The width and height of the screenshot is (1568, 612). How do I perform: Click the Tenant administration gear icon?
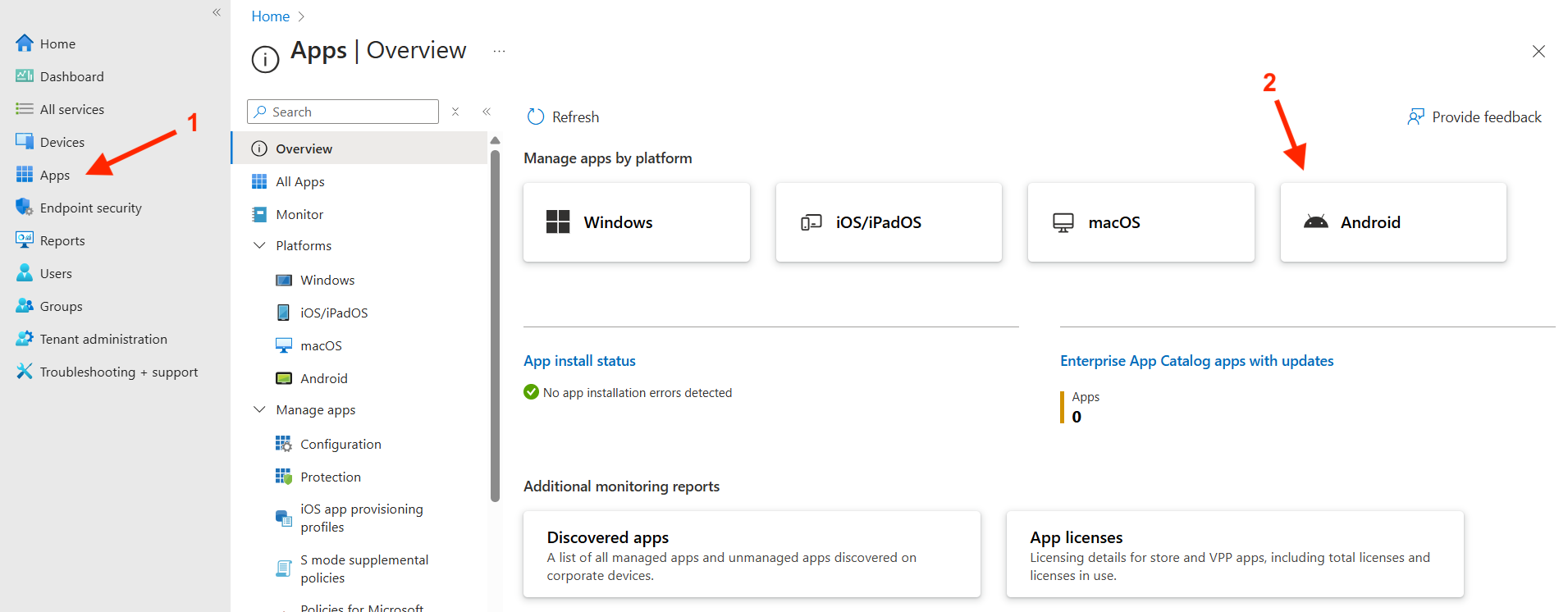pos(25,339)
